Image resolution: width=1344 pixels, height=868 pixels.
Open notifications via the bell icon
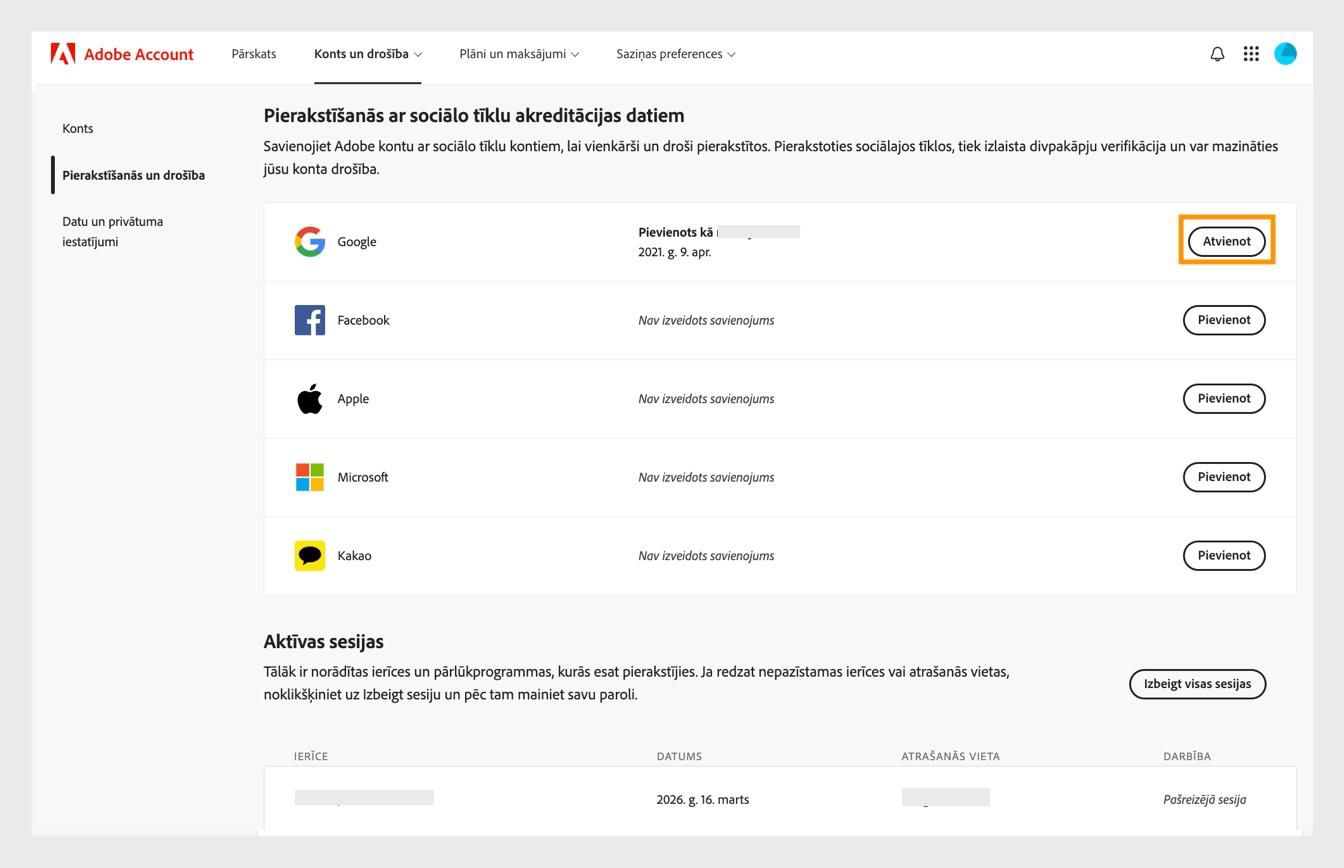click(1217, 54)
